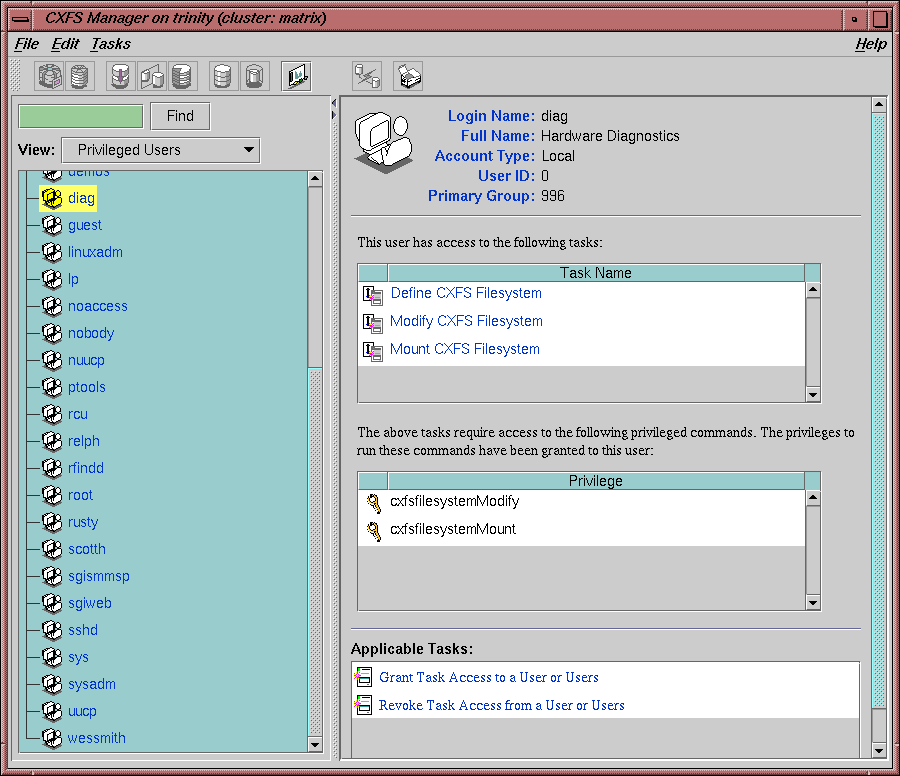Click the striped disk stack toolbar icon
The height and width of the screenshot is (776, 900).
click(80, 76)
